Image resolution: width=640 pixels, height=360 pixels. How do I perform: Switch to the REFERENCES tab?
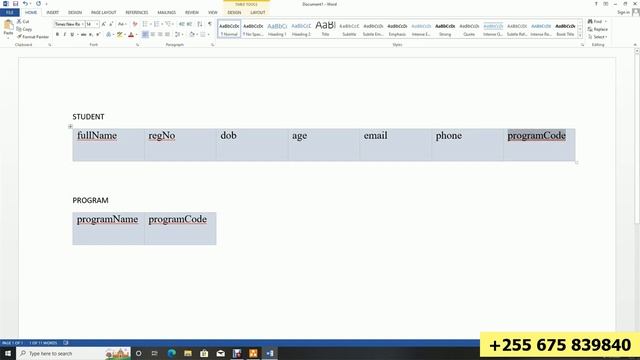(137, 13)
